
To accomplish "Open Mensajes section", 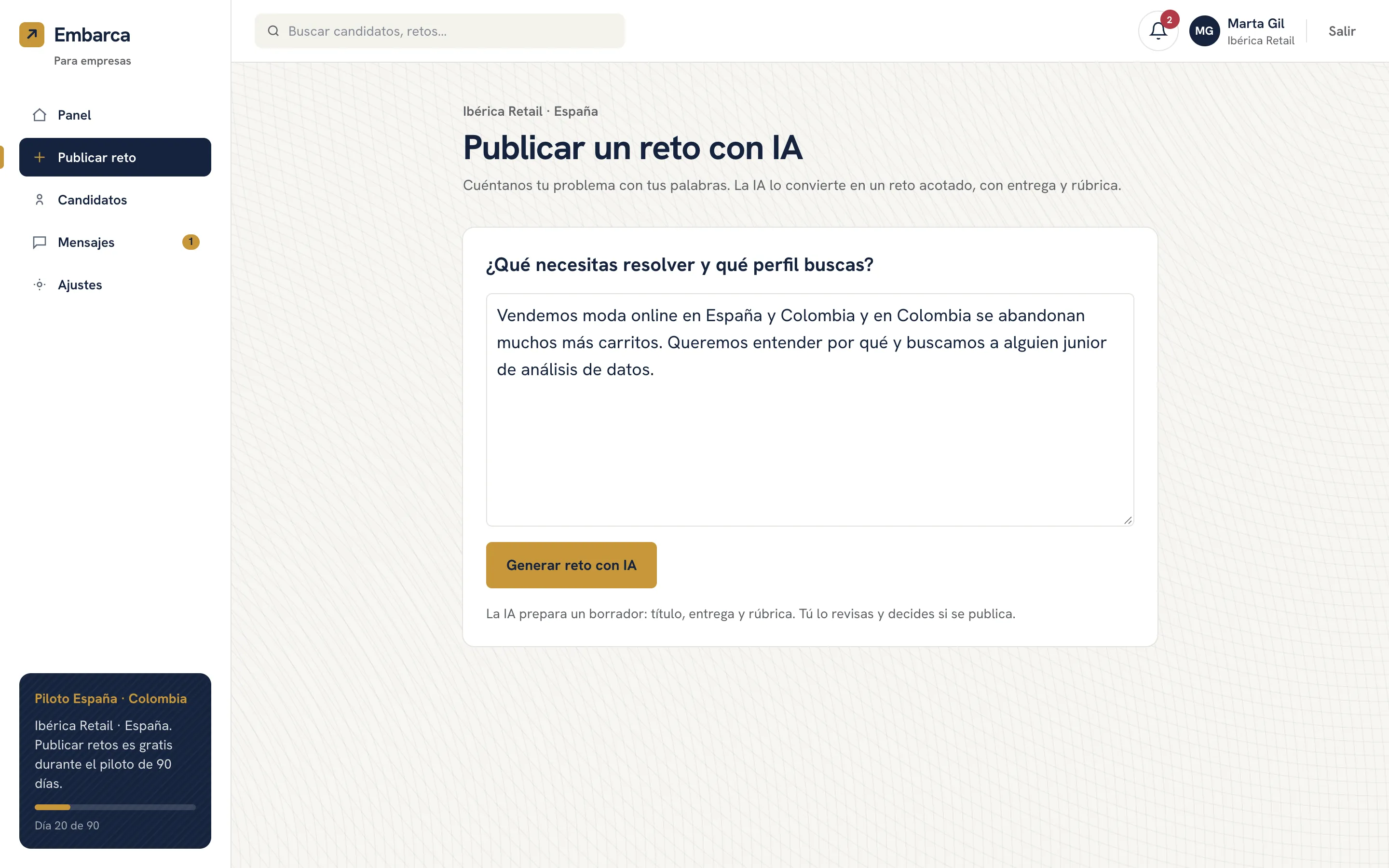I will pyautogui.click(x=115, y=242).
